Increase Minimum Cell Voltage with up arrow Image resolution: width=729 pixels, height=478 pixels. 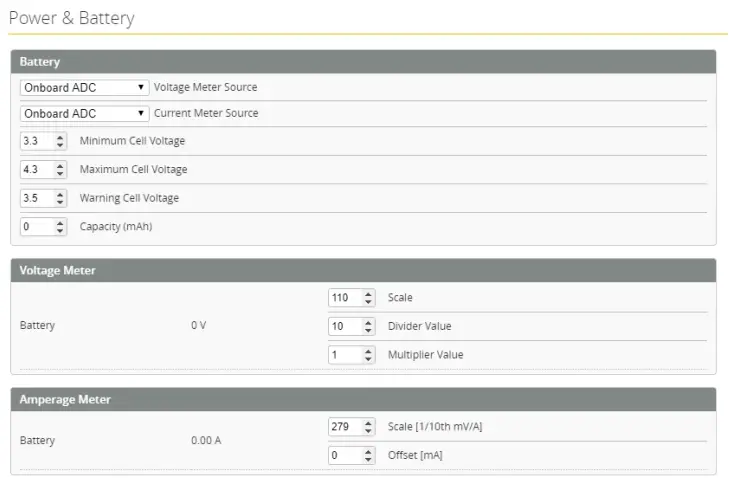(x=60, y=138)
